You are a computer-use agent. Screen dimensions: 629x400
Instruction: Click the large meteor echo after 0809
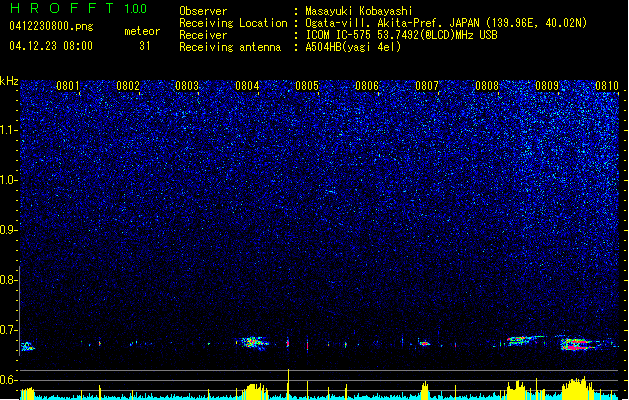pyautogui.click(x=578, y=344)
